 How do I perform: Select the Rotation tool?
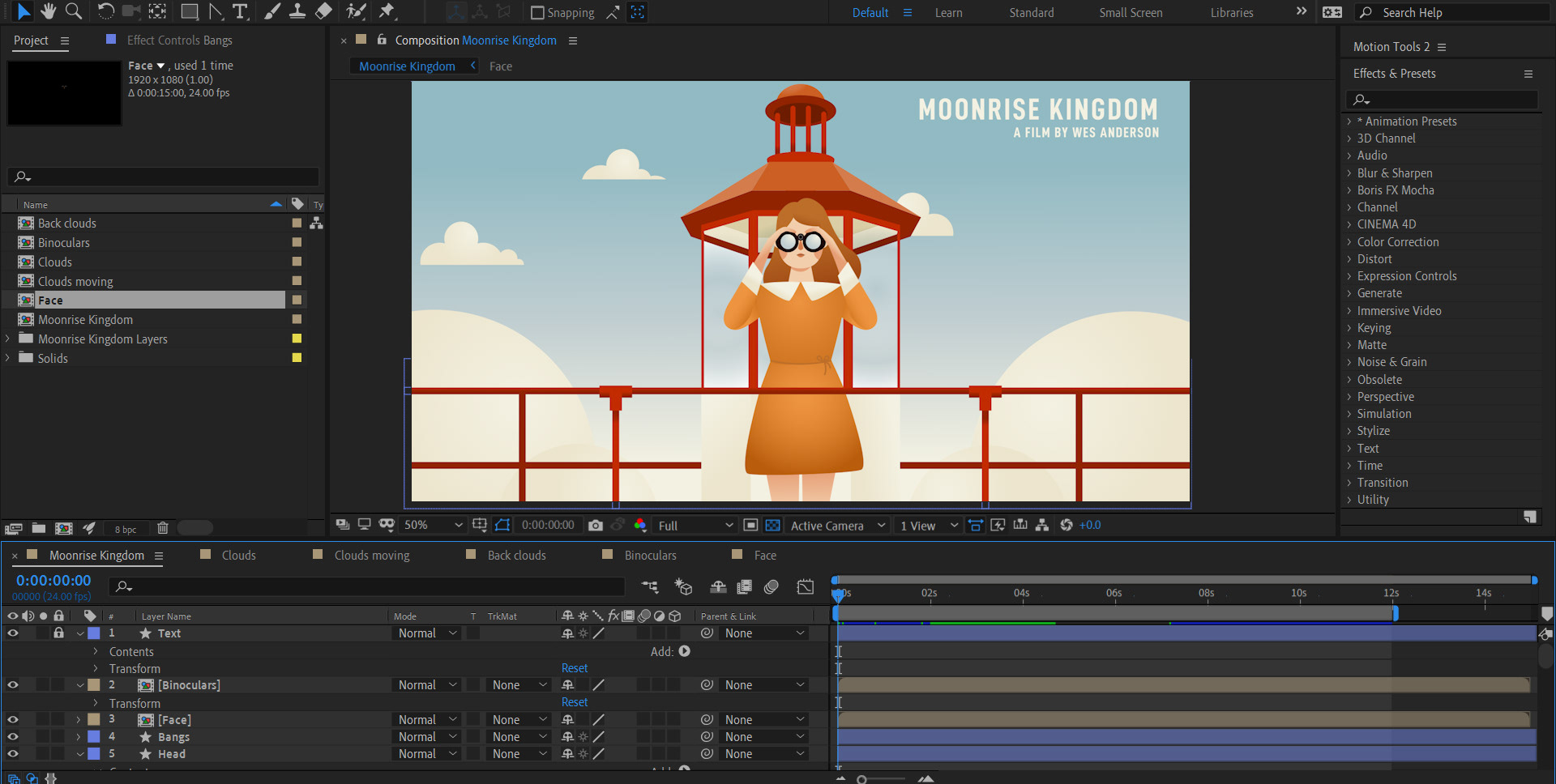coord(105,11)
